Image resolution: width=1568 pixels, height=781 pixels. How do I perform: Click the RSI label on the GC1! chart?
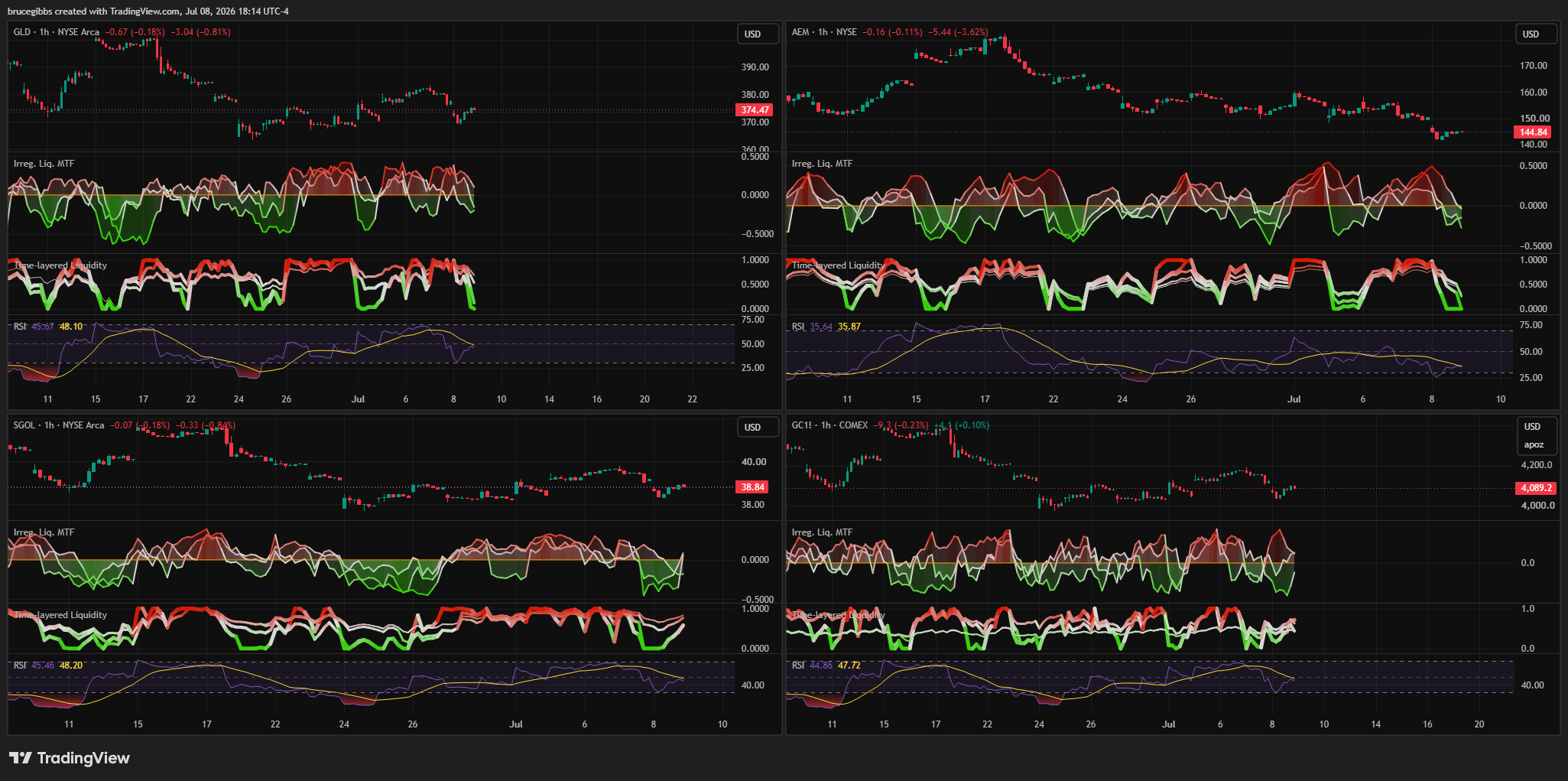pyautogui.click(x=798, y=665)
